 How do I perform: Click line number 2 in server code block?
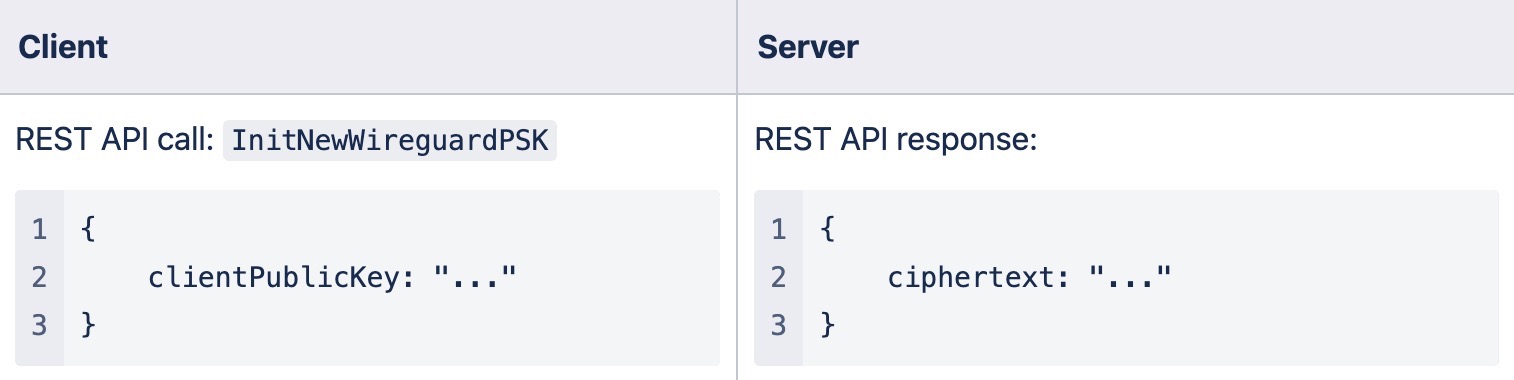pyautogui.click(x=778, y=277)
